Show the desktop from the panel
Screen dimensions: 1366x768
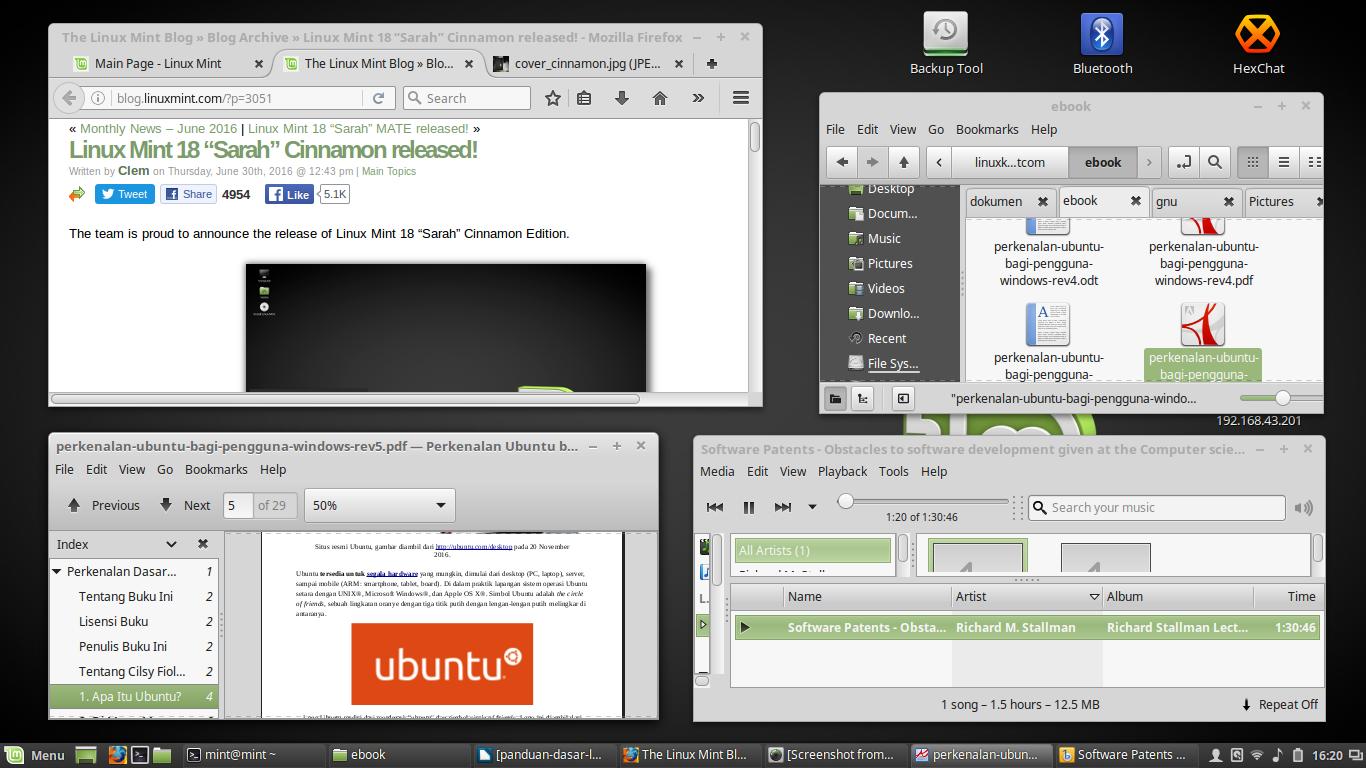tap(87, 755)
